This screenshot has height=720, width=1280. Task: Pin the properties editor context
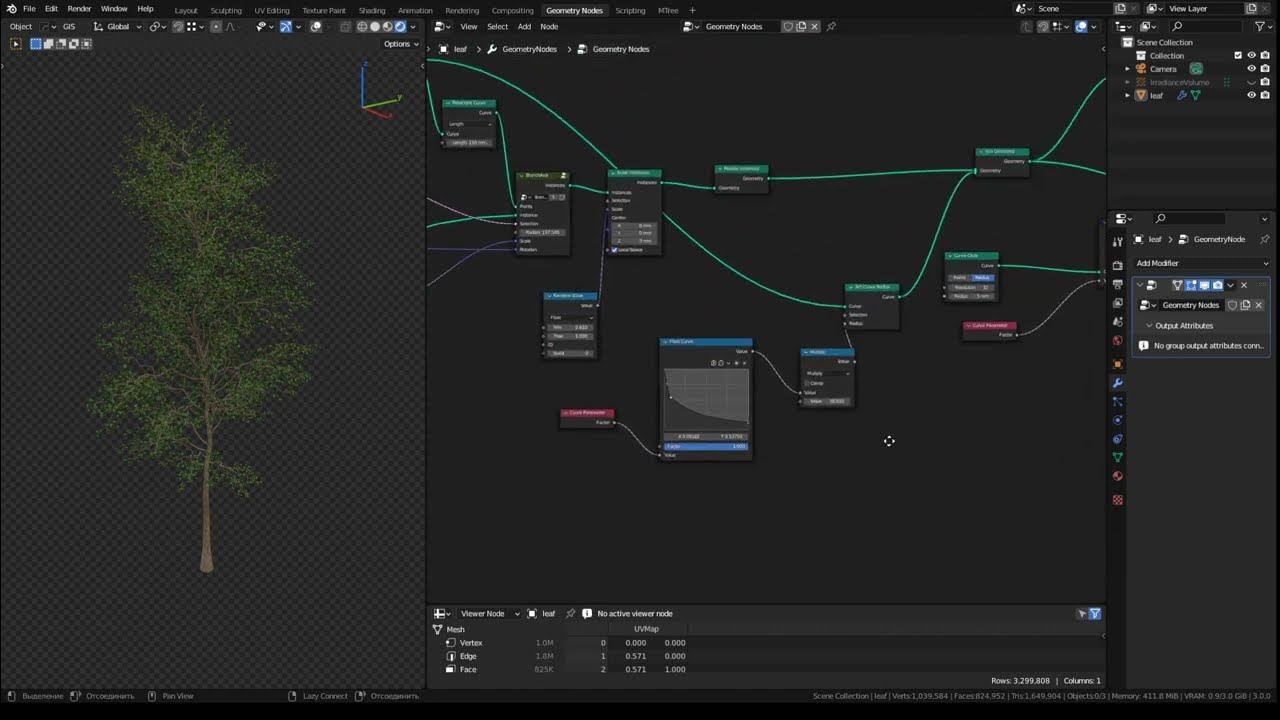(x=1264, y=239)
